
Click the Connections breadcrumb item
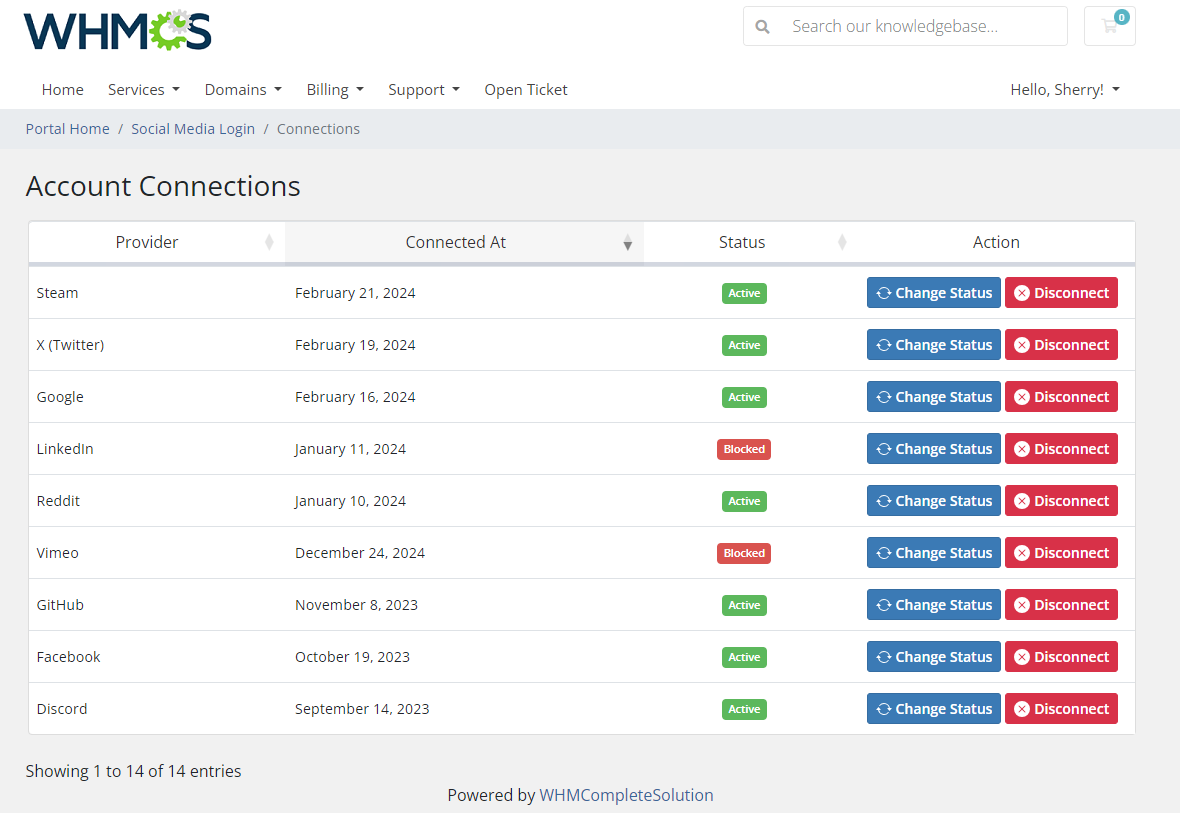318,129
